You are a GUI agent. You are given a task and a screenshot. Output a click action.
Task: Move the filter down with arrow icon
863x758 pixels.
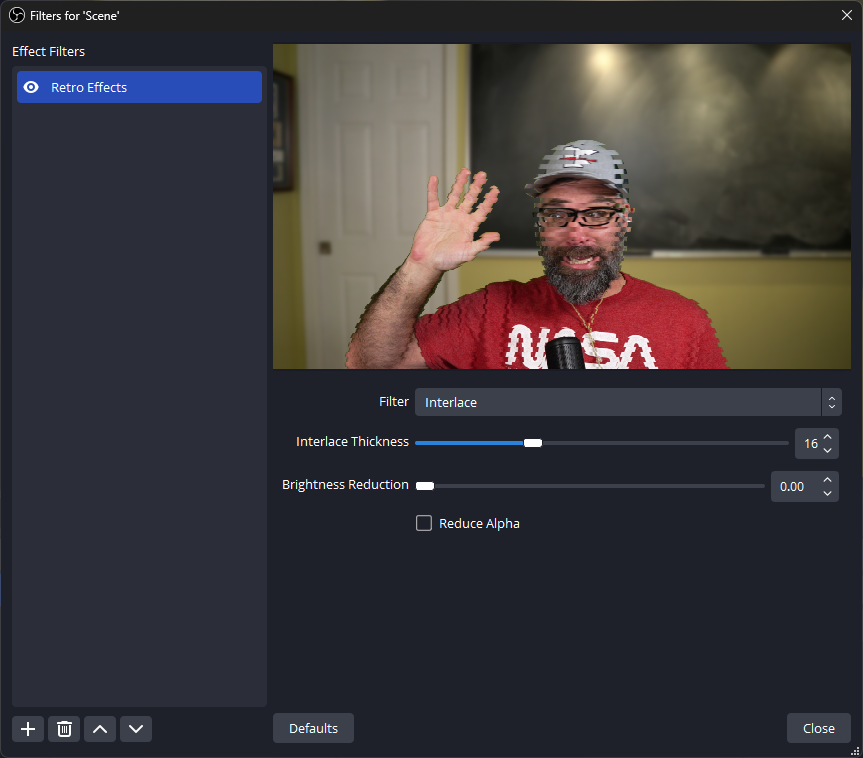point(136,729)
